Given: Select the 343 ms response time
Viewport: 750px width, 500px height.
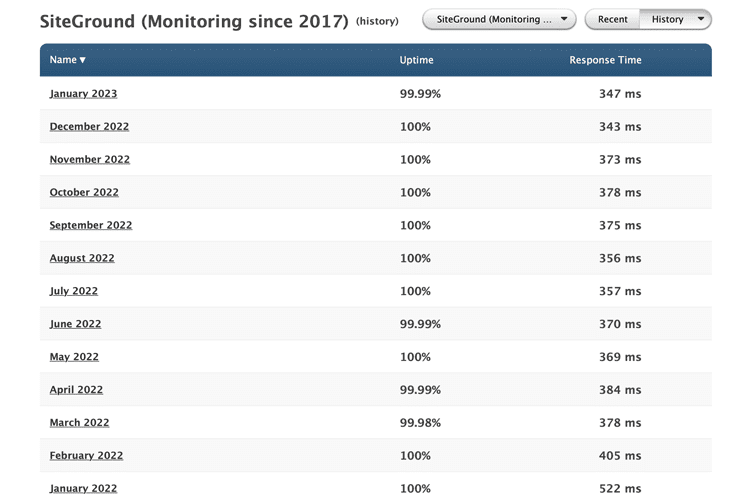Looking at the screenshot, I should (x=620, y=127).
